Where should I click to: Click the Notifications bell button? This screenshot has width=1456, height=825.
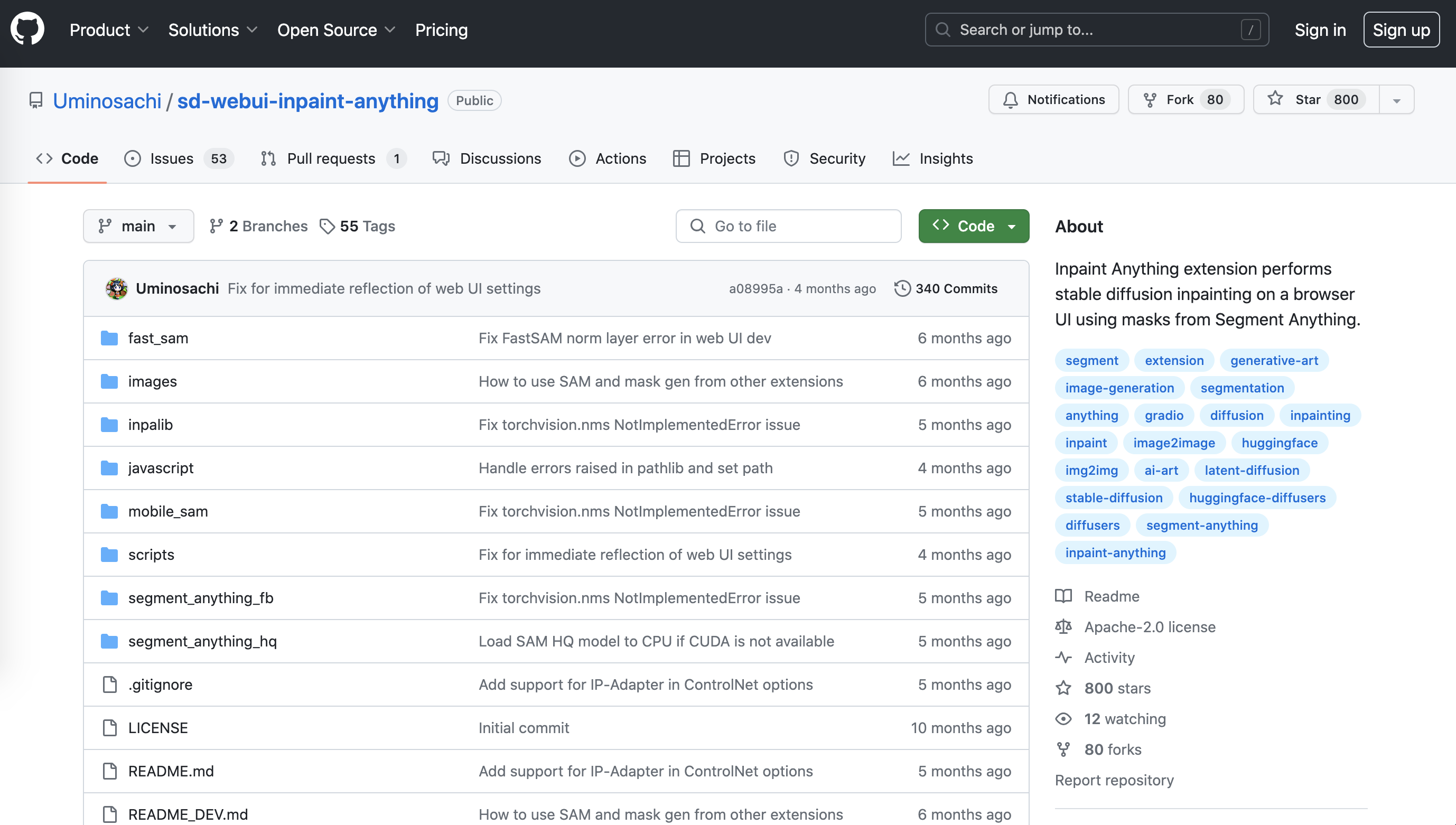pyautogui.click(x=1053, y=99)
